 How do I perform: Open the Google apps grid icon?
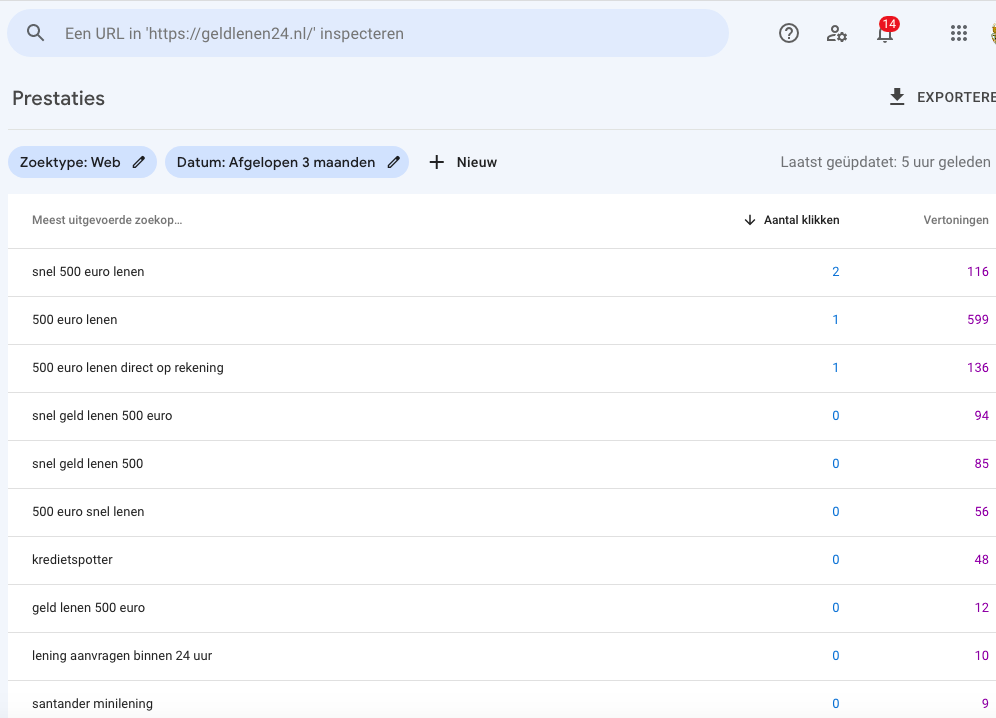tap(959, 33)
